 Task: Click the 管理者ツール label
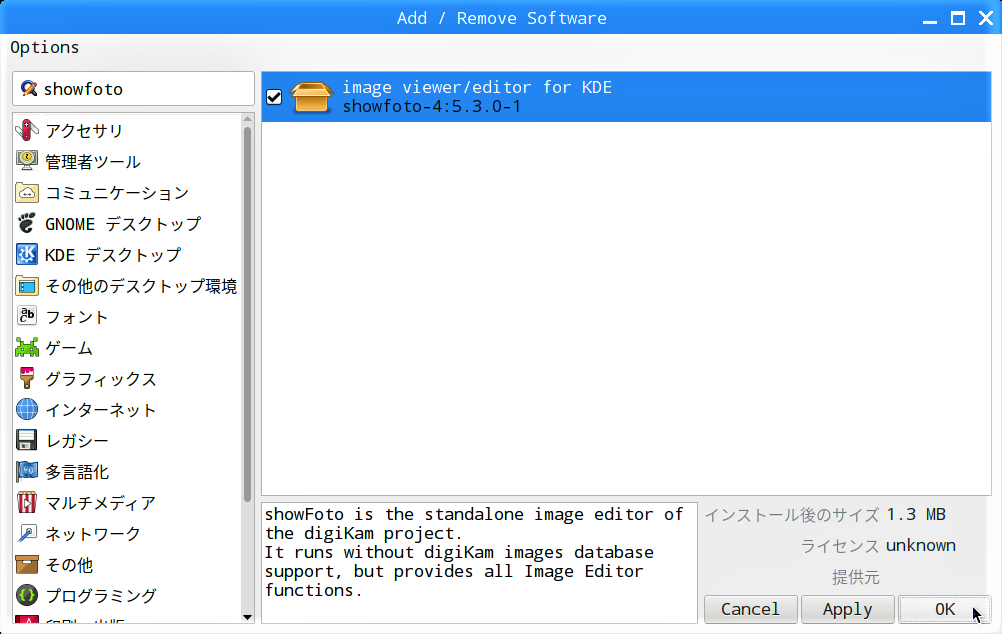point(93,162)
